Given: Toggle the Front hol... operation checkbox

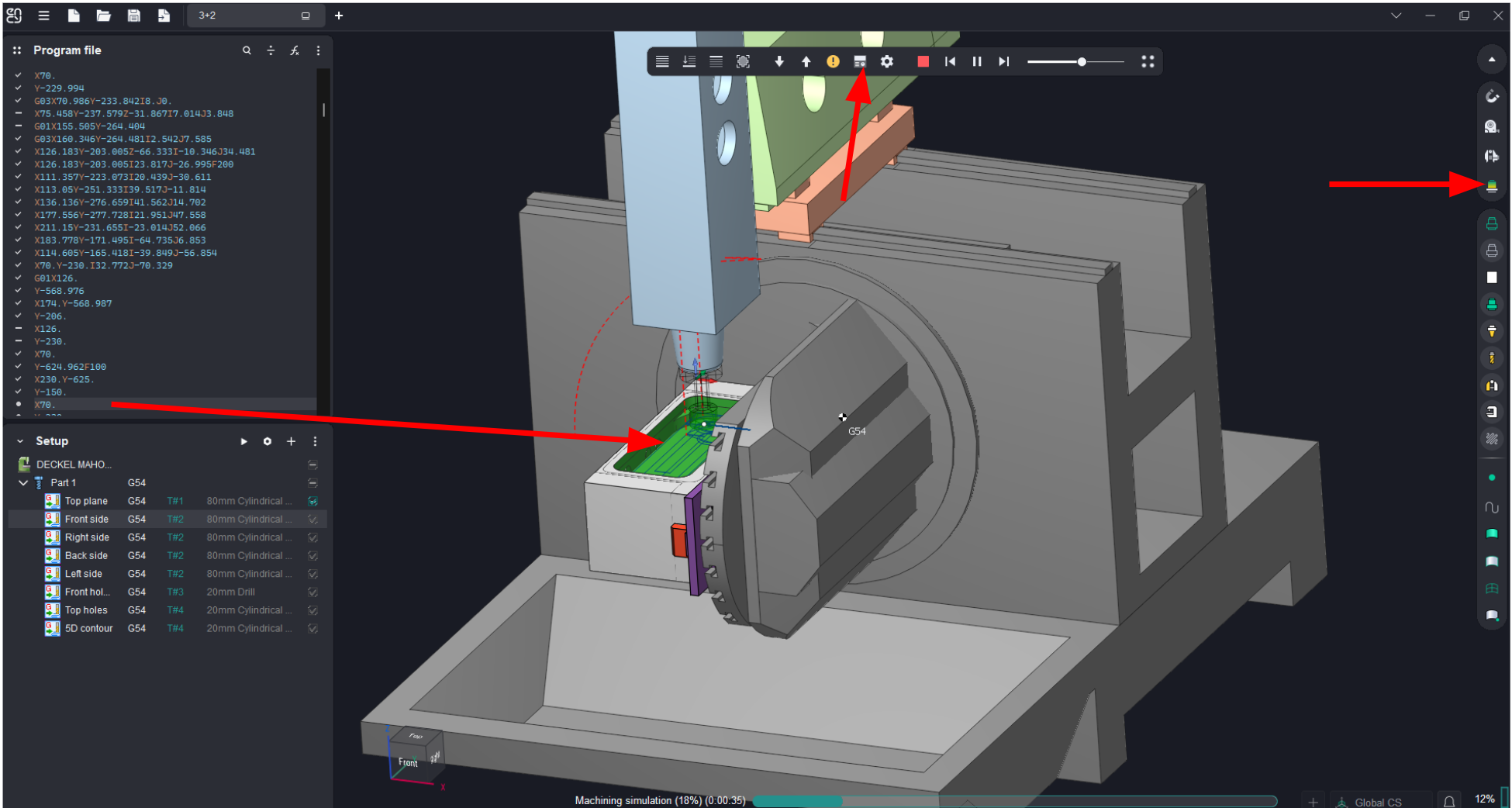Looking at the screenshot, I should pyautogui.click(x=313, y=592).
